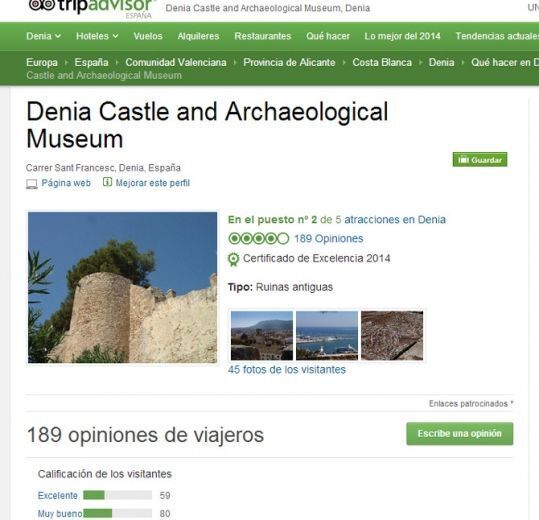The height and width of the screenshot is (520, 539).
Task: Open the 45 fotos de los visitantes link
Action: coord(287,369)
